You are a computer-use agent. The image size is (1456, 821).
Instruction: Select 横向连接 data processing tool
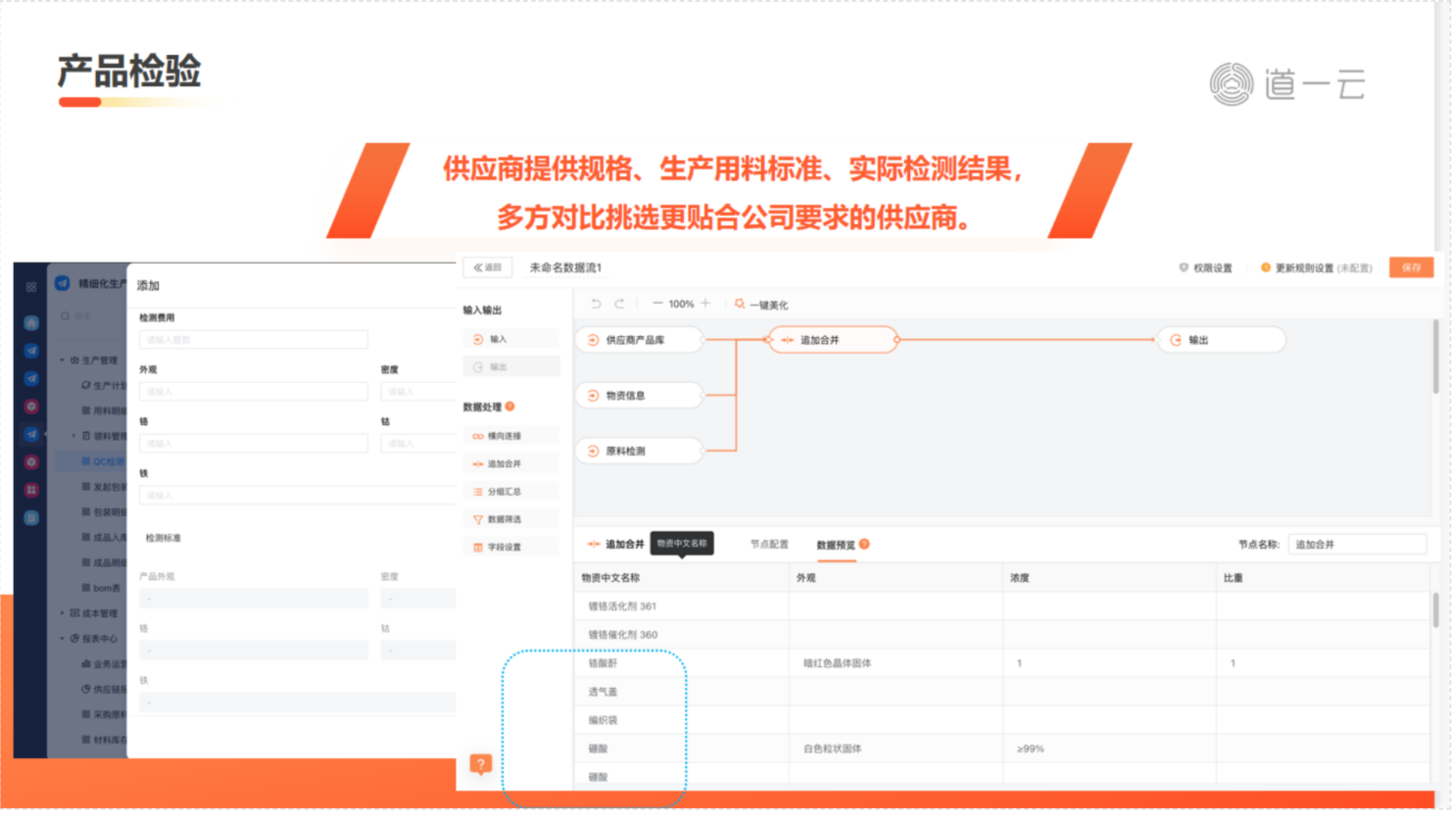(x=511, y=436)
